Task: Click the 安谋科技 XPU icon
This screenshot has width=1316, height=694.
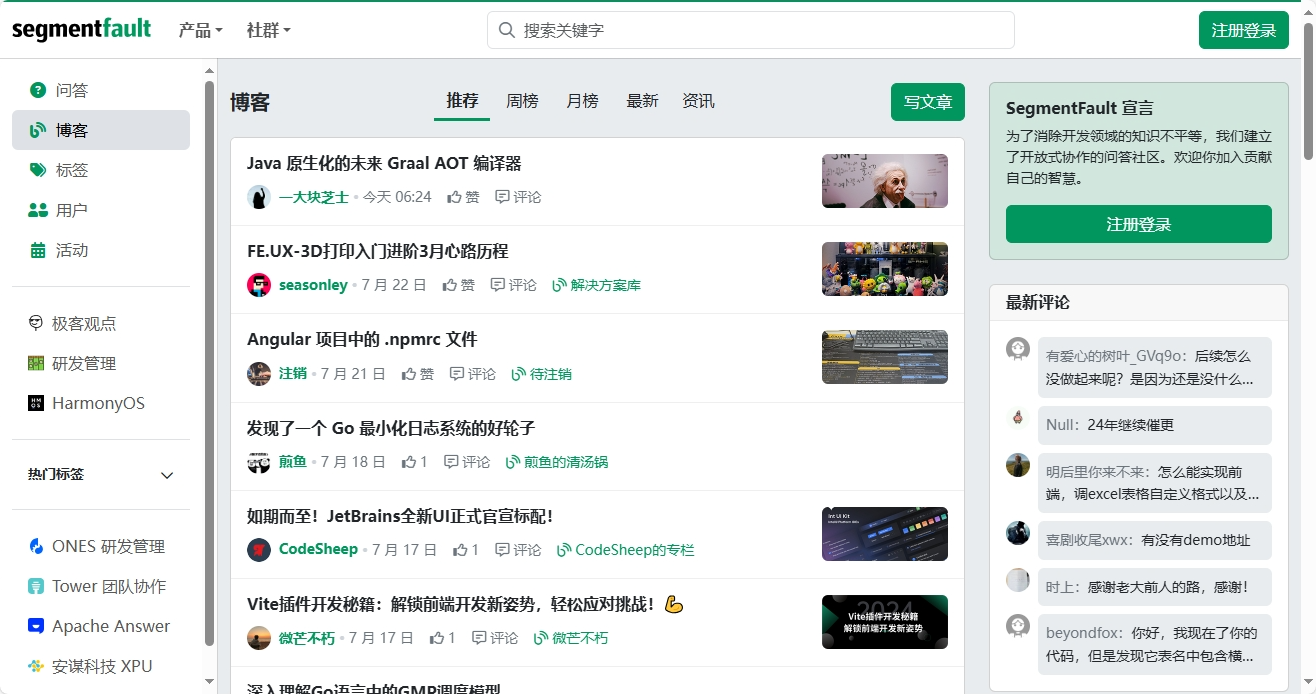Action: [36, 666]
